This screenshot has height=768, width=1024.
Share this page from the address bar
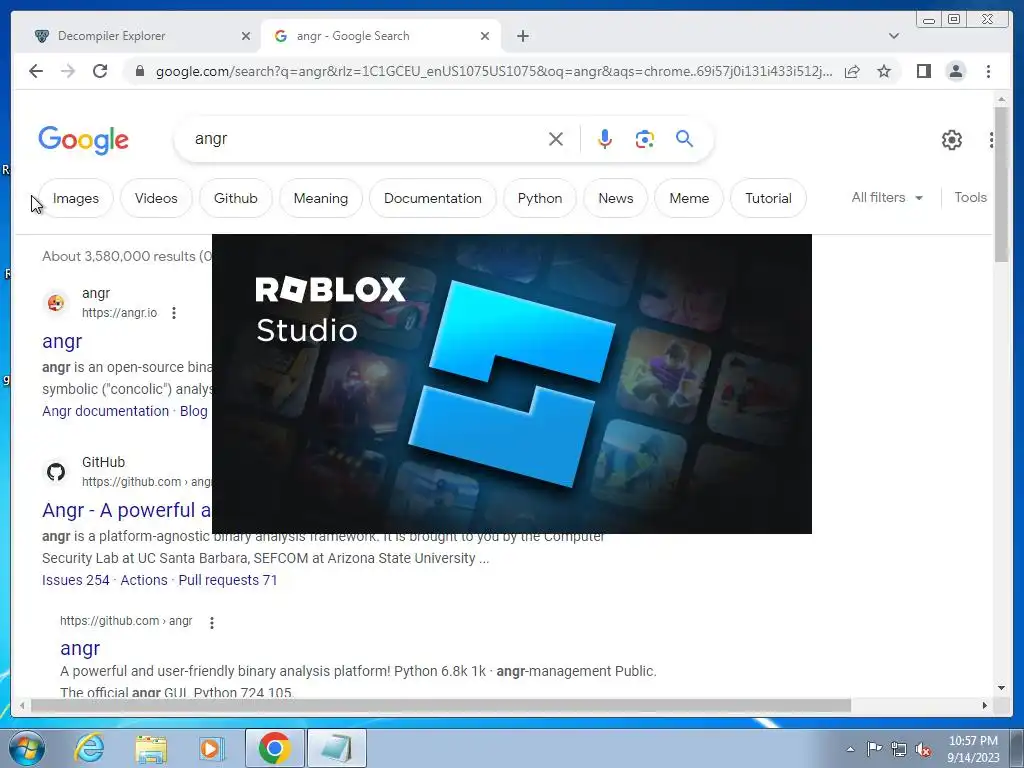click(x=852, y=71)
